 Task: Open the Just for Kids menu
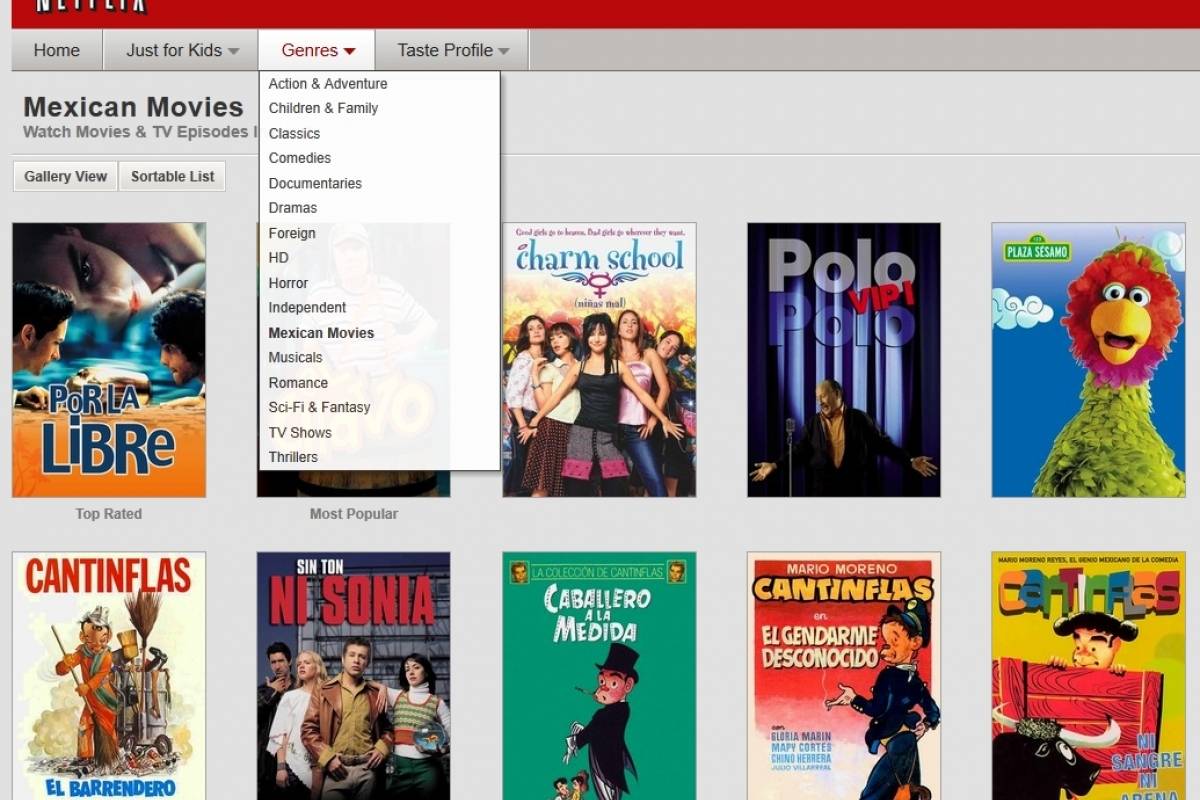coord(181,50)
